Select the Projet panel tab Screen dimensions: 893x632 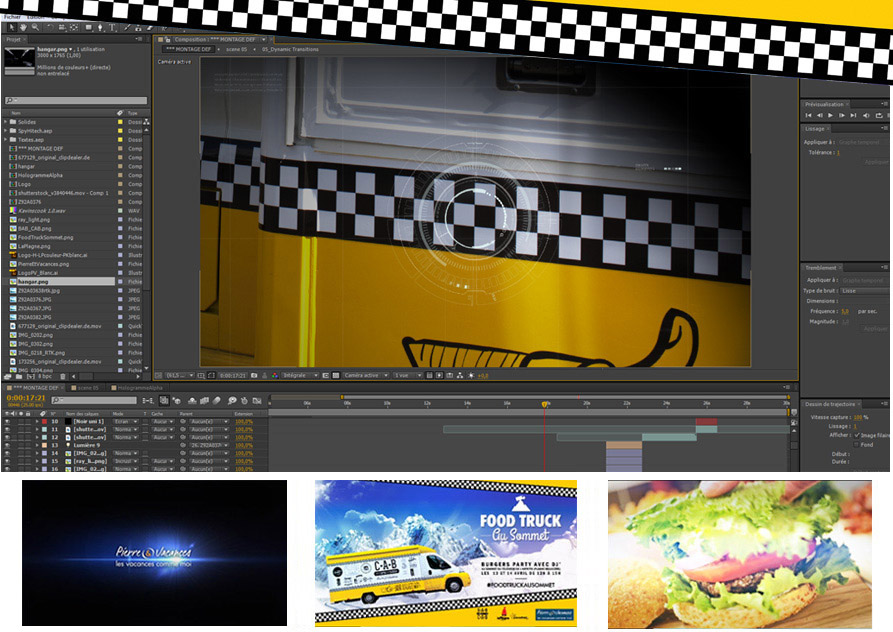coord(14,39)
